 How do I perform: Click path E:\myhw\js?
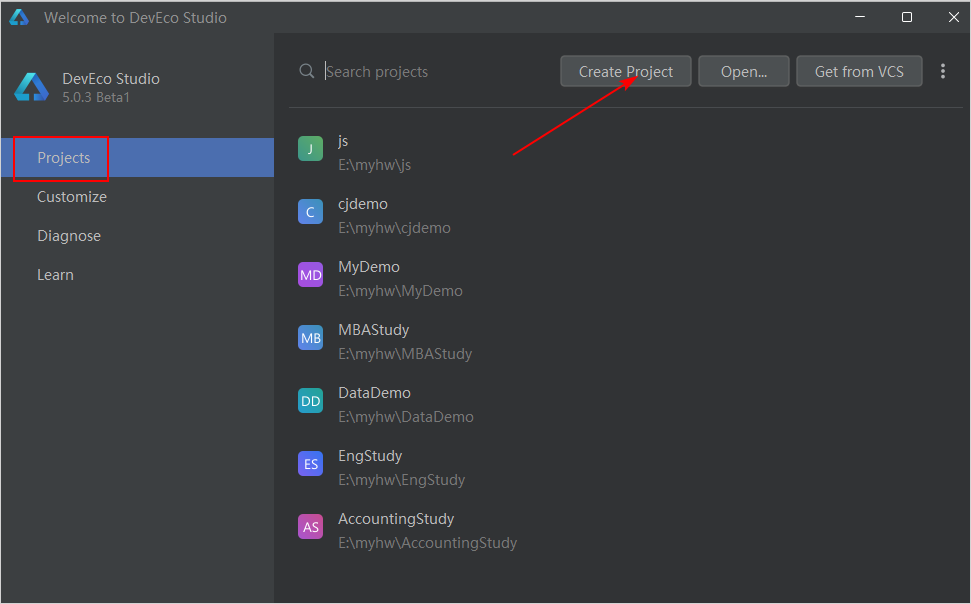(375, 165)
